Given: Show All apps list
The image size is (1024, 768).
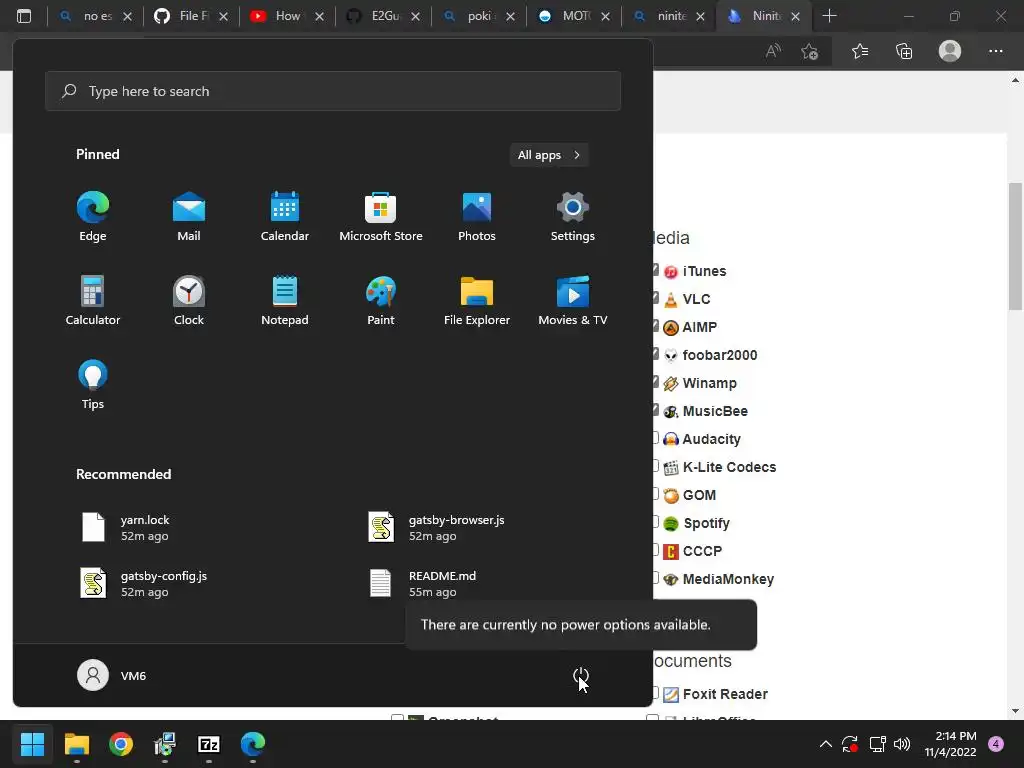Looking at the screenshot, I should (x=549, y=155).
